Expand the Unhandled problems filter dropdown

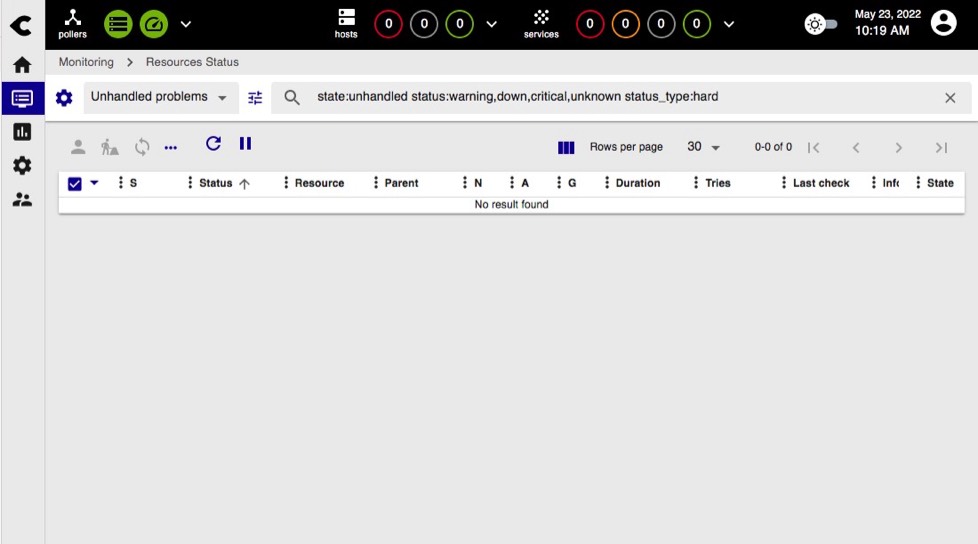coord(159,97)
